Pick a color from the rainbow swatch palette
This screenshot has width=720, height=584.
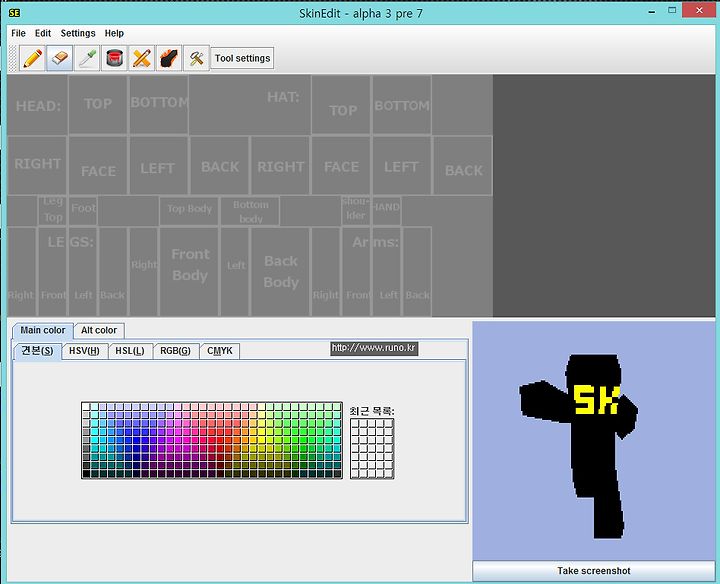coord(212,440)
